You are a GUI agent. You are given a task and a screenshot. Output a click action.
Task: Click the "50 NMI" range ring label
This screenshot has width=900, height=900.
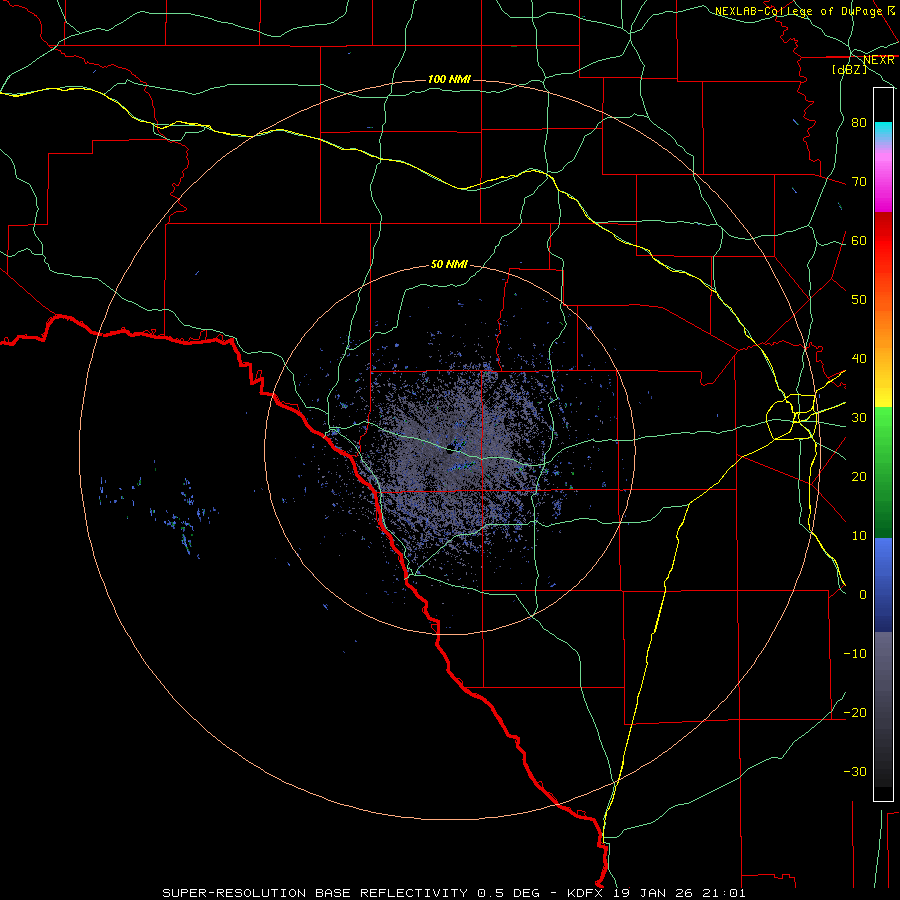pyautogui.click(x=449, y=265)
